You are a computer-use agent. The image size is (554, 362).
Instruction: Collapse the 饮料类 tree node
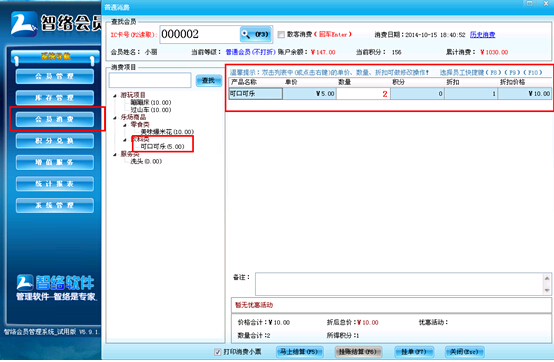click(125, 140)
